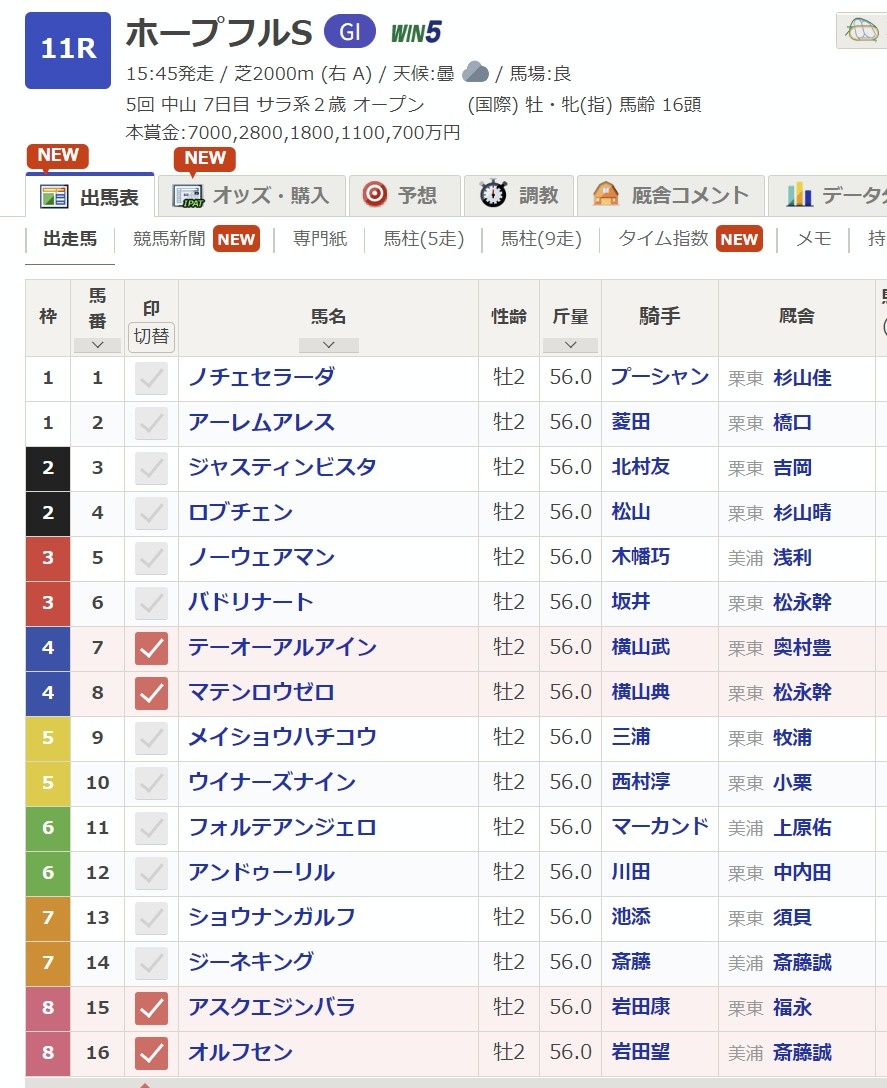Click the target icon on 予想 tab
The width and height of the screenshot is (887, 1088).
tap(375, 195)
